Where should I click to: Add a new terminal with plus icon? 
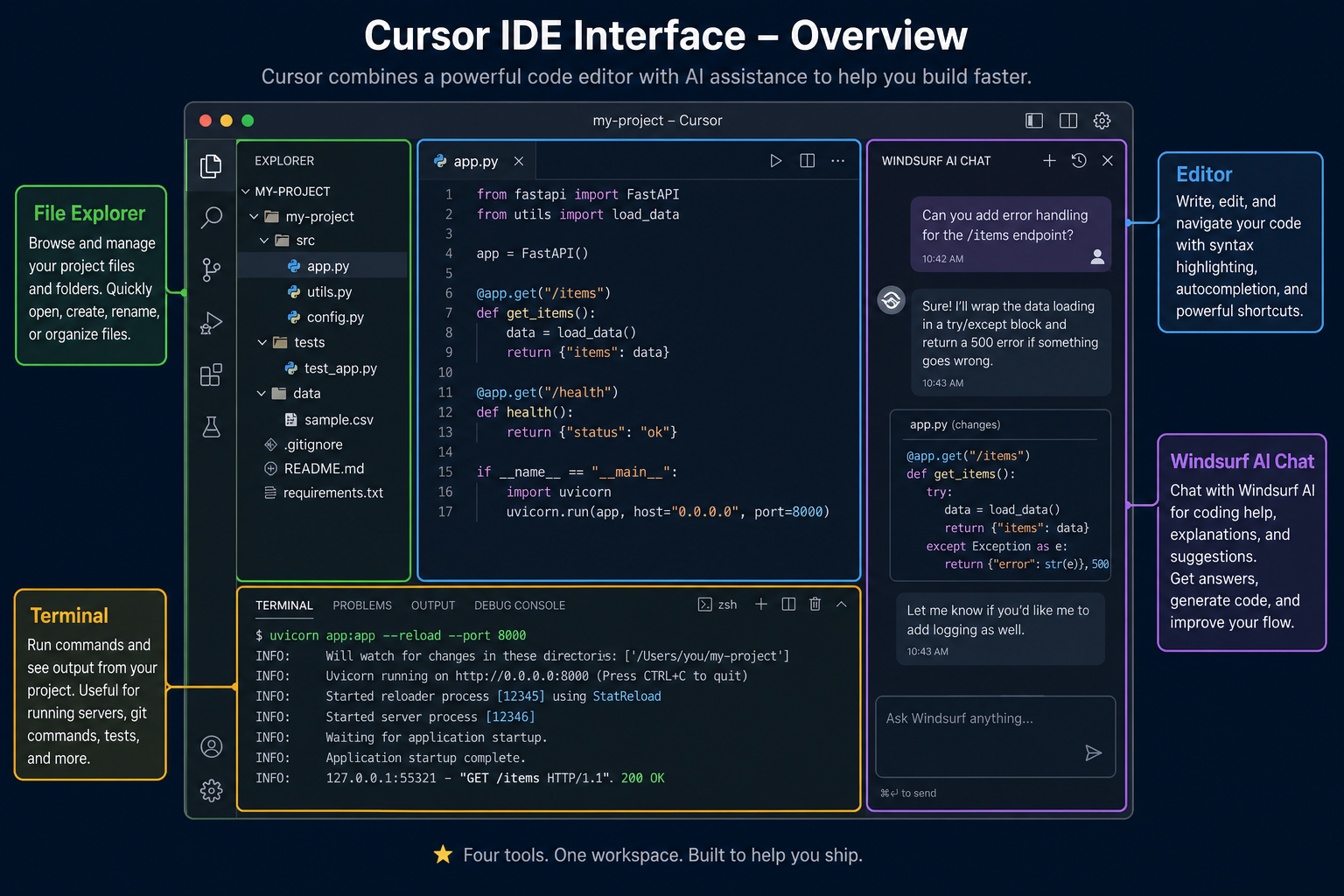point(761,604)
